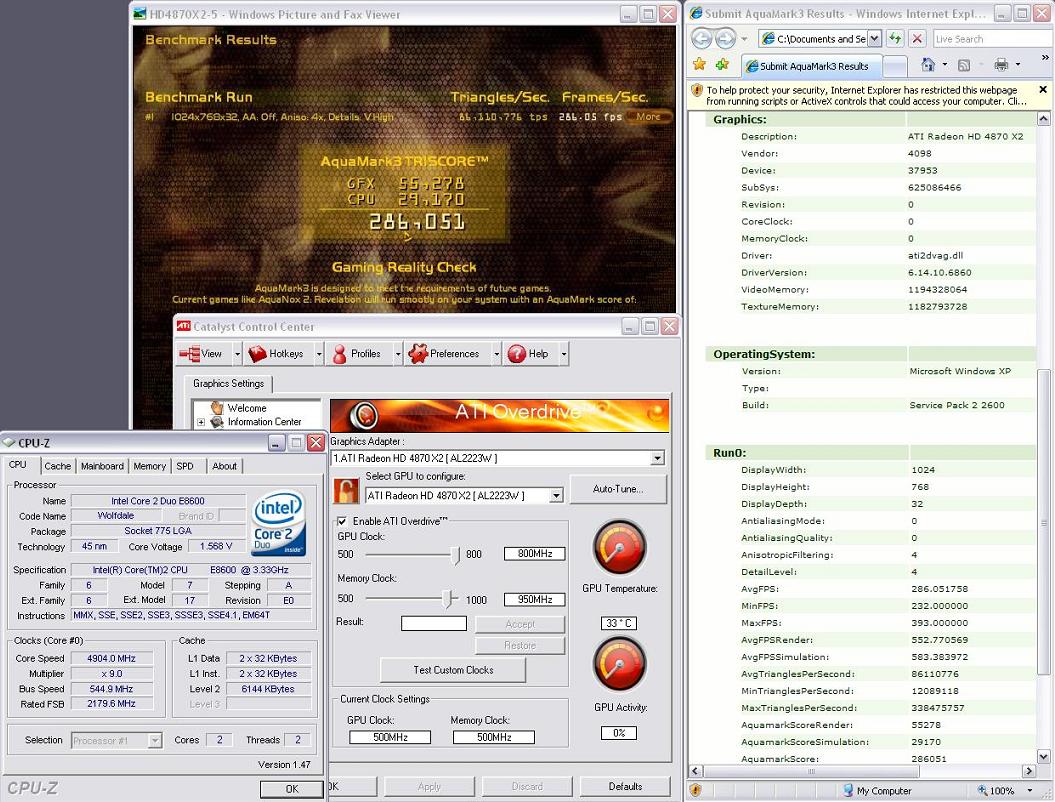The height and width of the screenshot is (802, 1055).
Task: Open the Recent Pages arrow beside Forward button
Action: [743, 39]
